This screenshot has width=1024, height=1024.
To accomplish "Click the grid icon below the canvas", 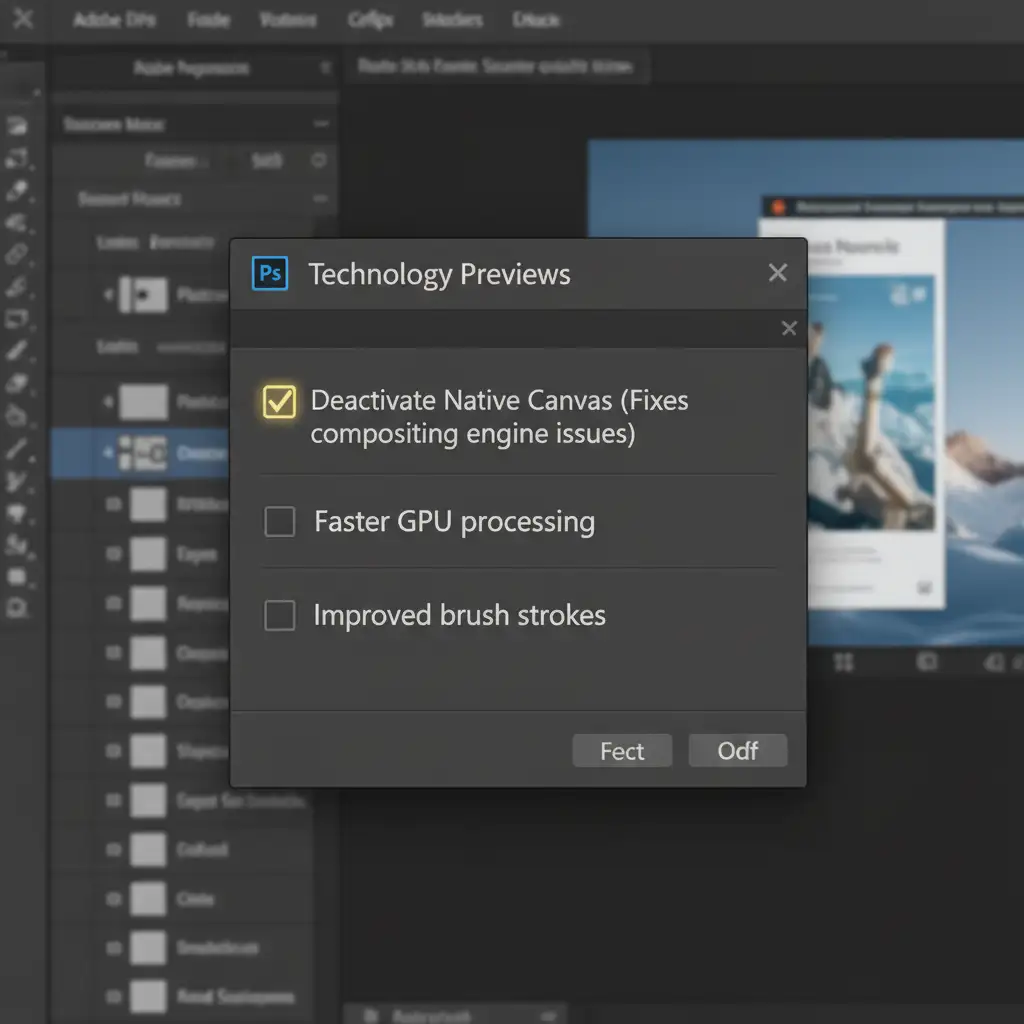I will [x=843, y=662].
